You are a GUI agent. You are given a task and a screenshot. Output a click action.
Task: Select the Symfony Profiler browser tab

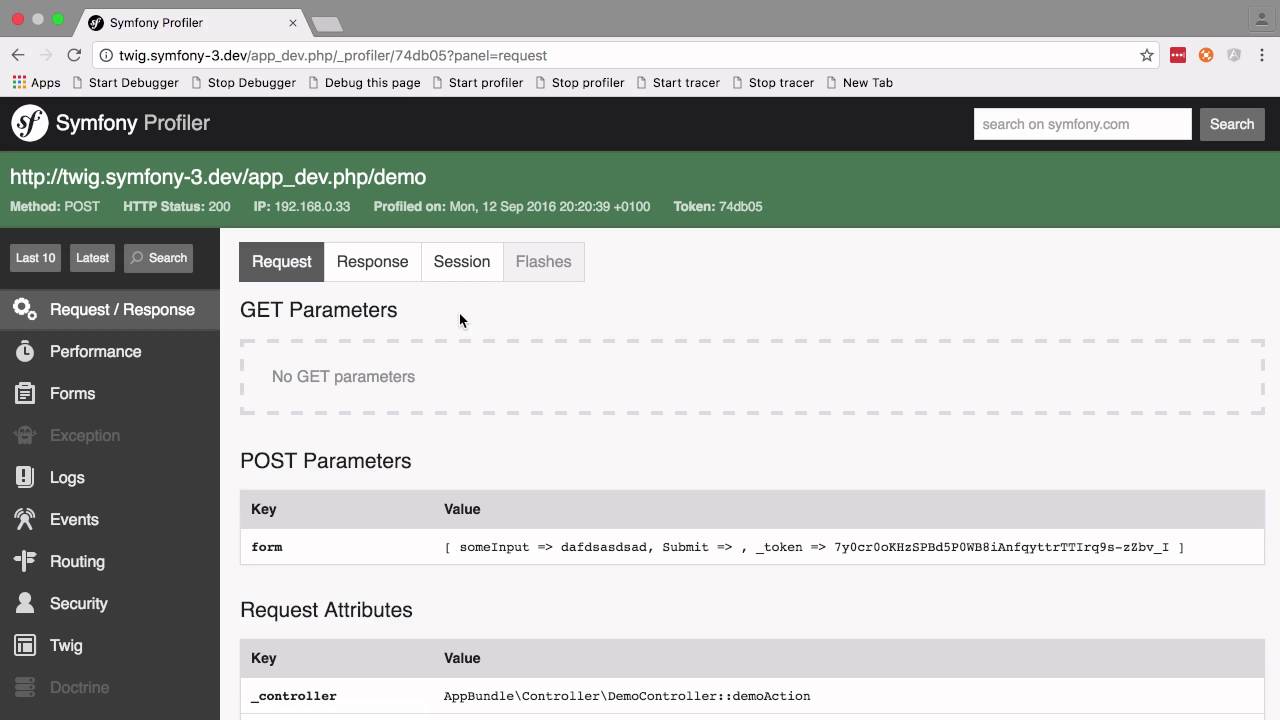[x=192, y=22]
